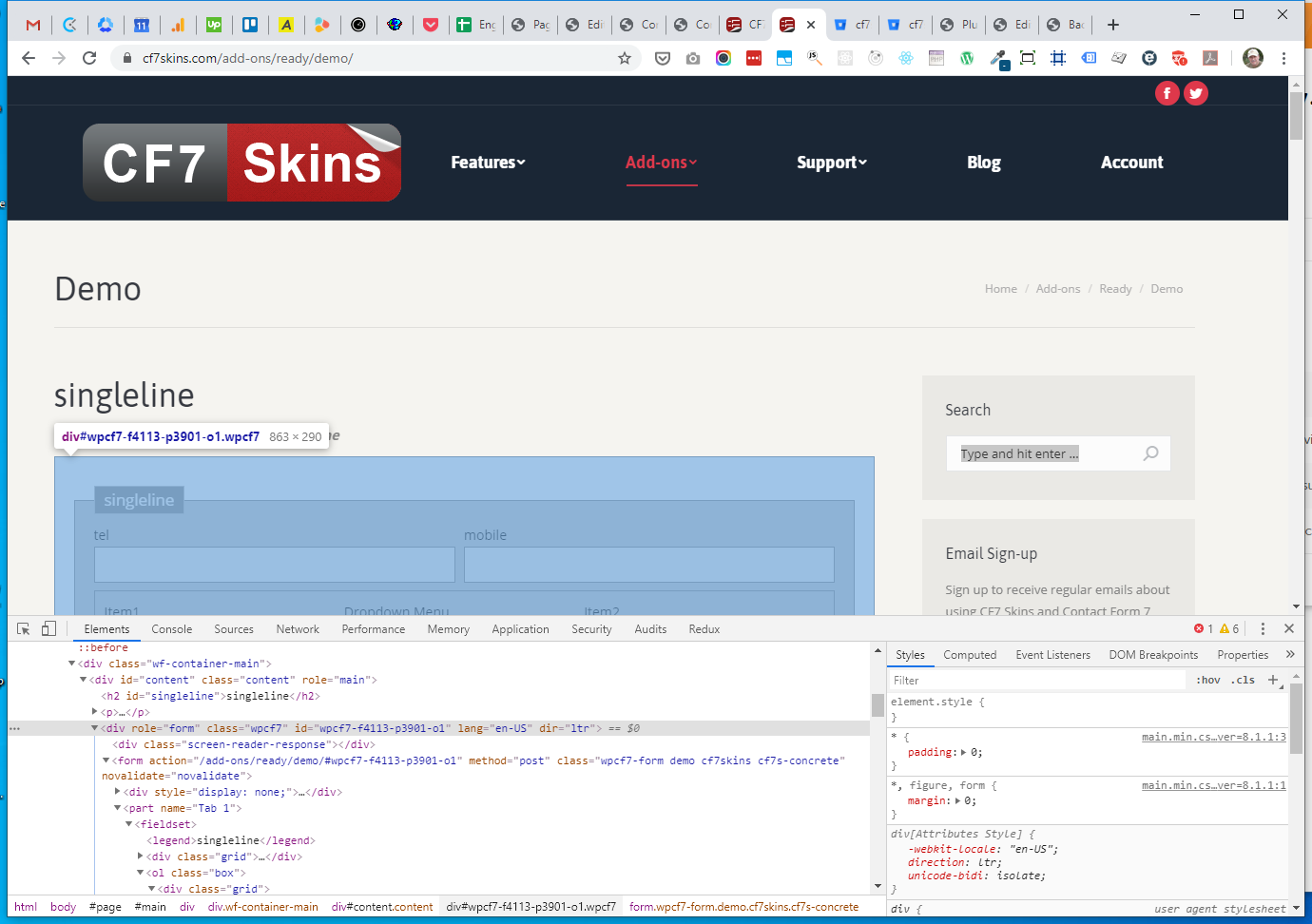The width and height of the screenshot is (1312, 924).
Task: Add a new style rule
Action: pyautogui.click(x=1273, y=680)
